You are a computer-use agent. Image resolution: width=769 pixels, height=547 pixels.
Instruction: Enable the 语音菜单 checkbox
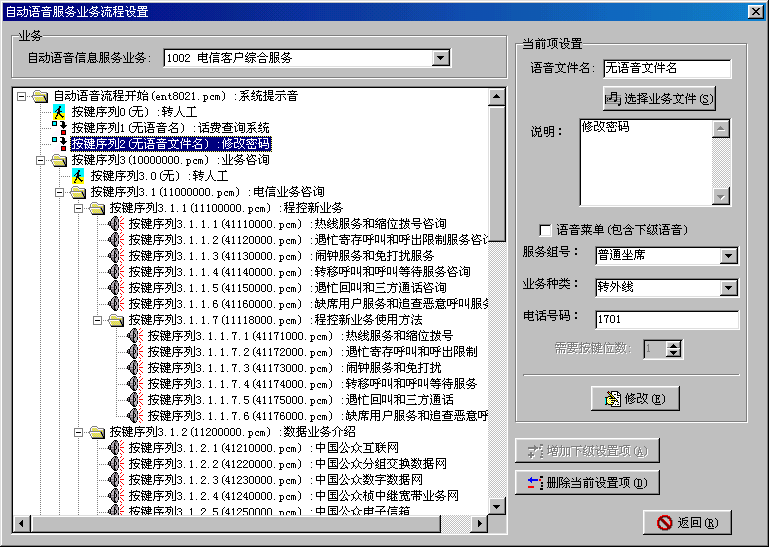(x=545, y=230)
